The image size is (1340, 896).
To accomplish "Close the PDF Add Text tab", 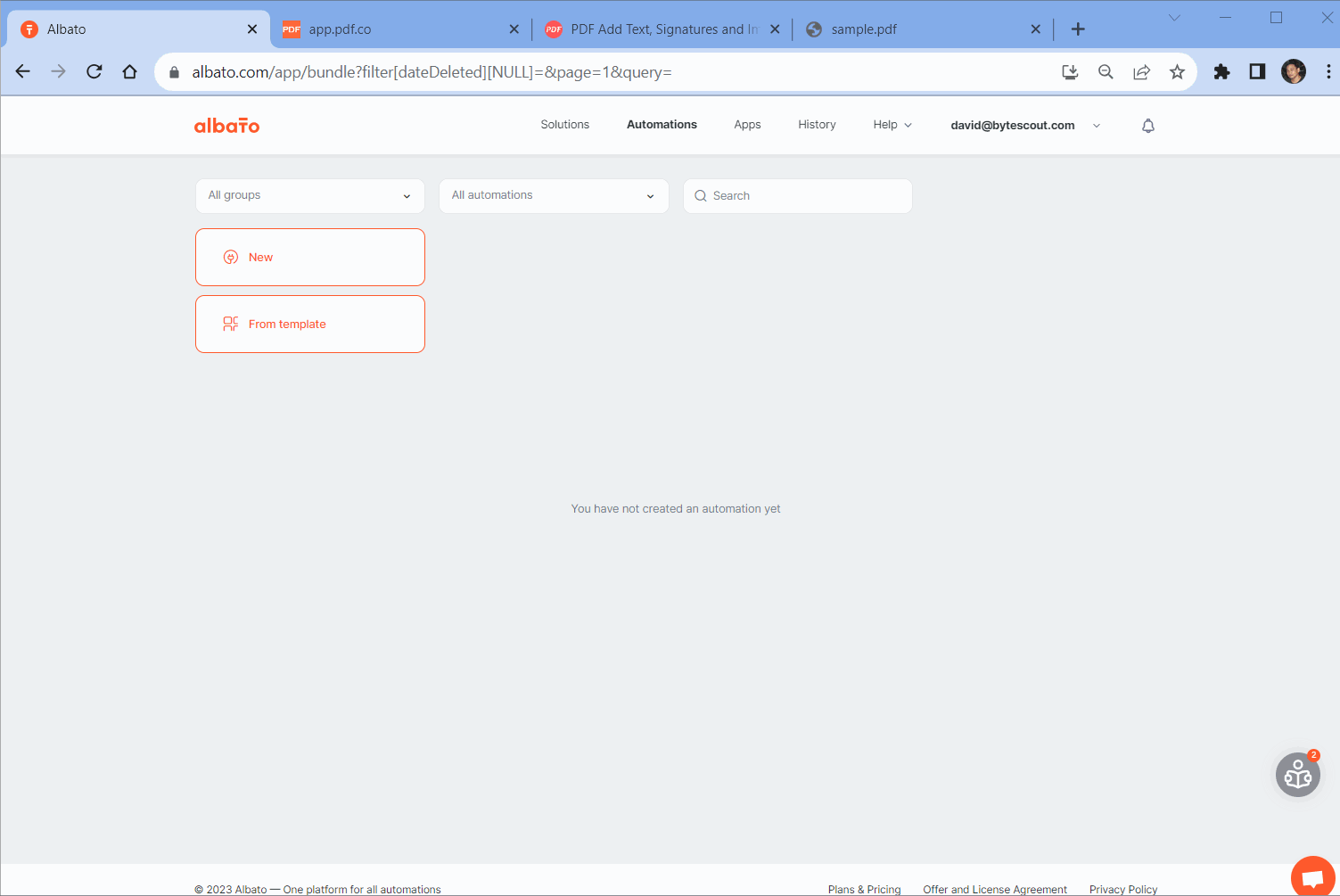I will [775, 29].
